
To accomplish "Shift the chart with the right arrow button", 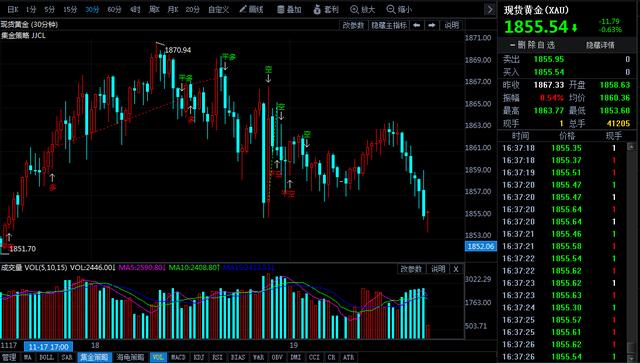I will coord(432,25).
